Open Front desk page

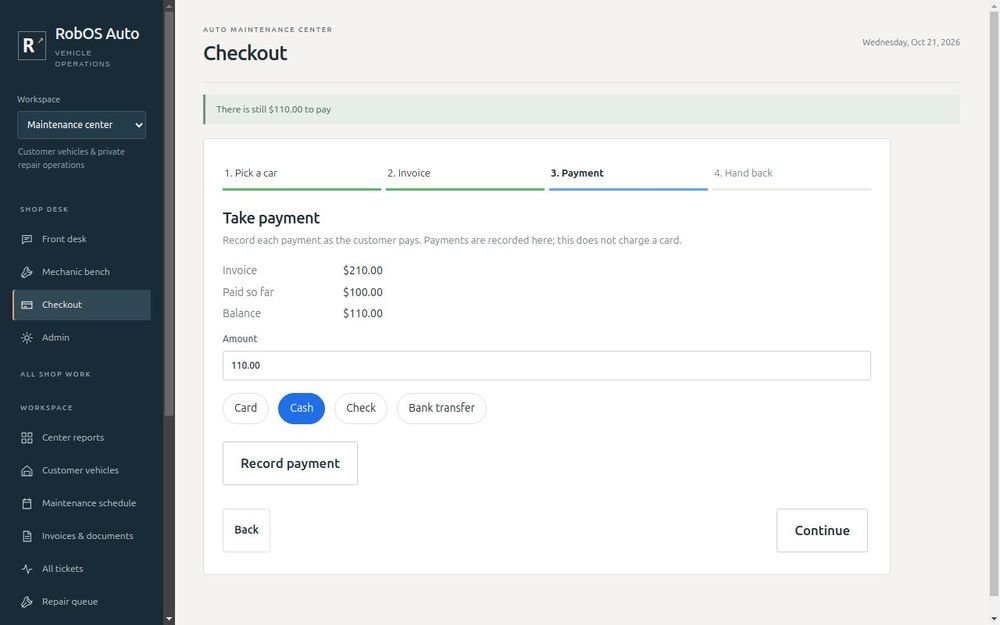82,239
